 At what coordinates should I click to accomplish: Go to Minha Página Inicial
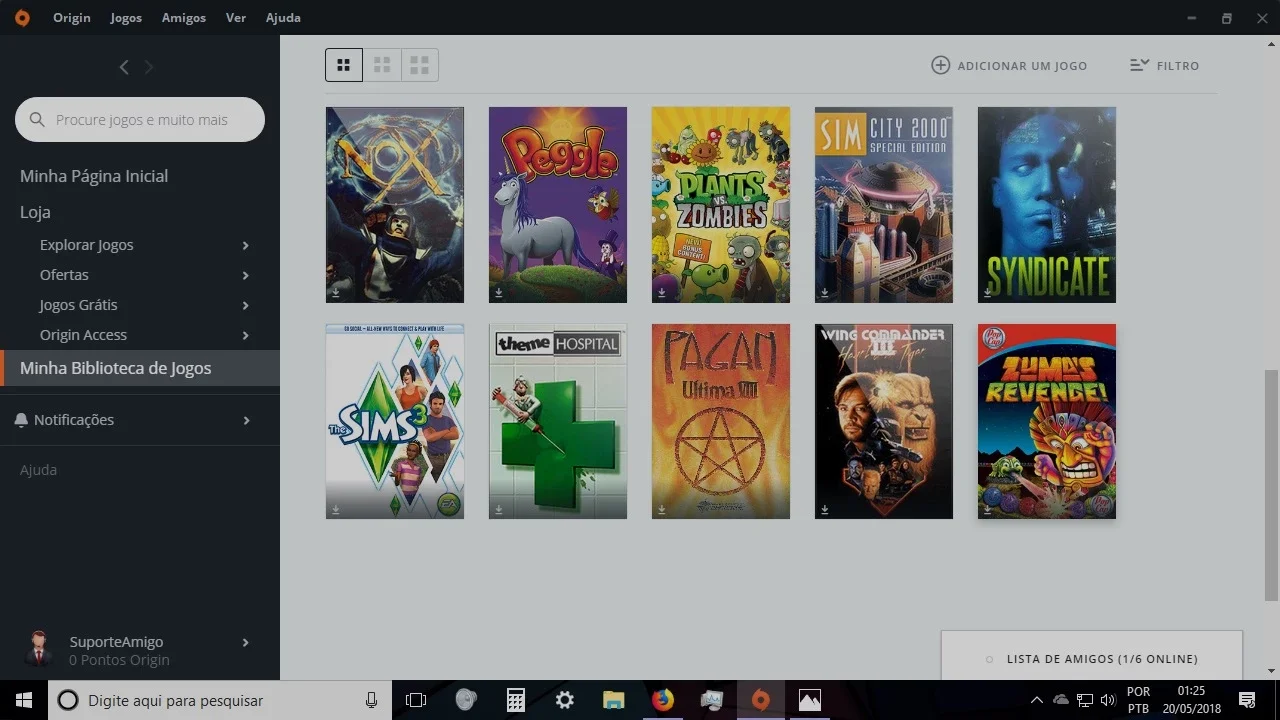(x=94, y=176)
